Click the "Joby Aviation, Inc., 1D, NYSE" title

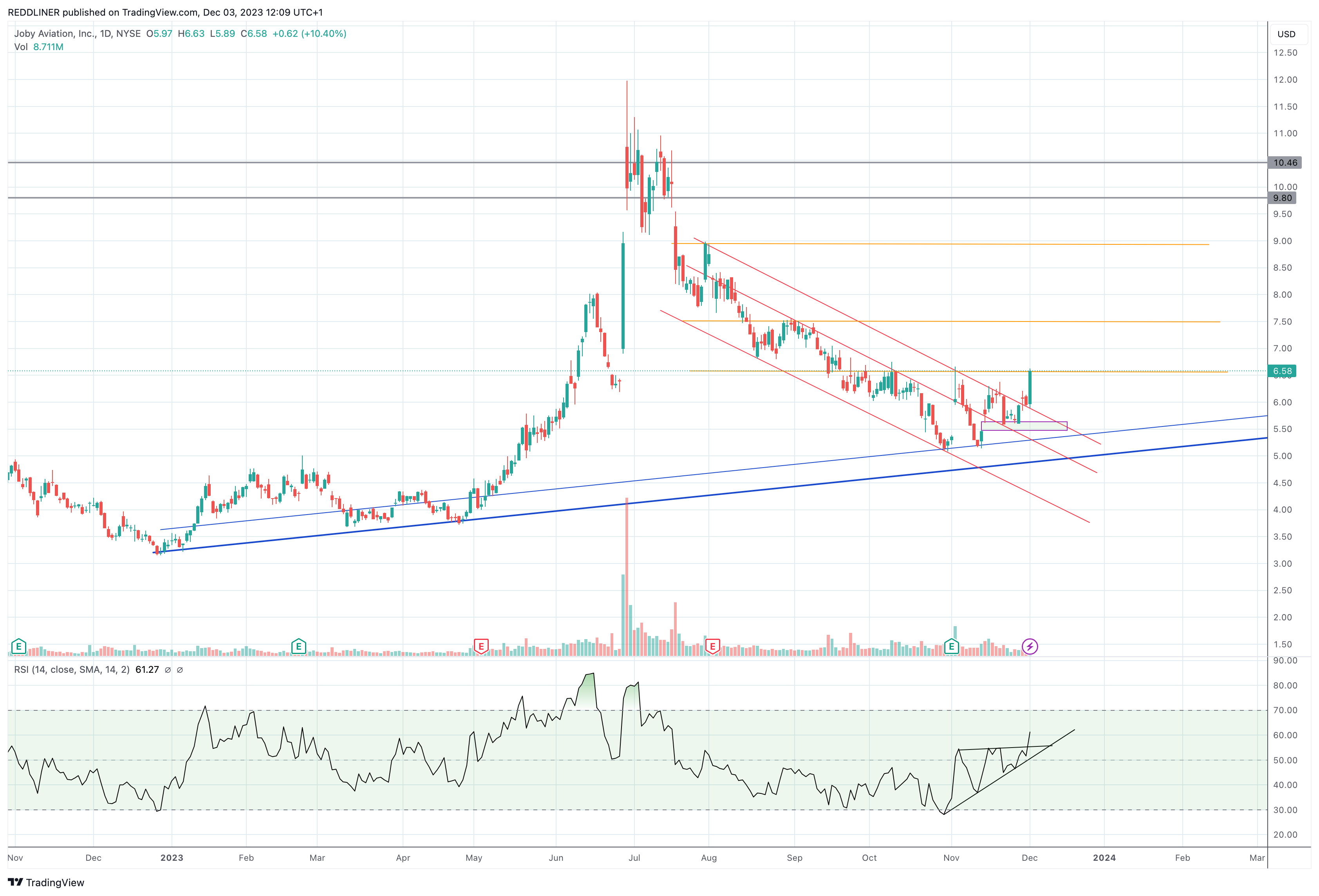[x=77, y=33]
